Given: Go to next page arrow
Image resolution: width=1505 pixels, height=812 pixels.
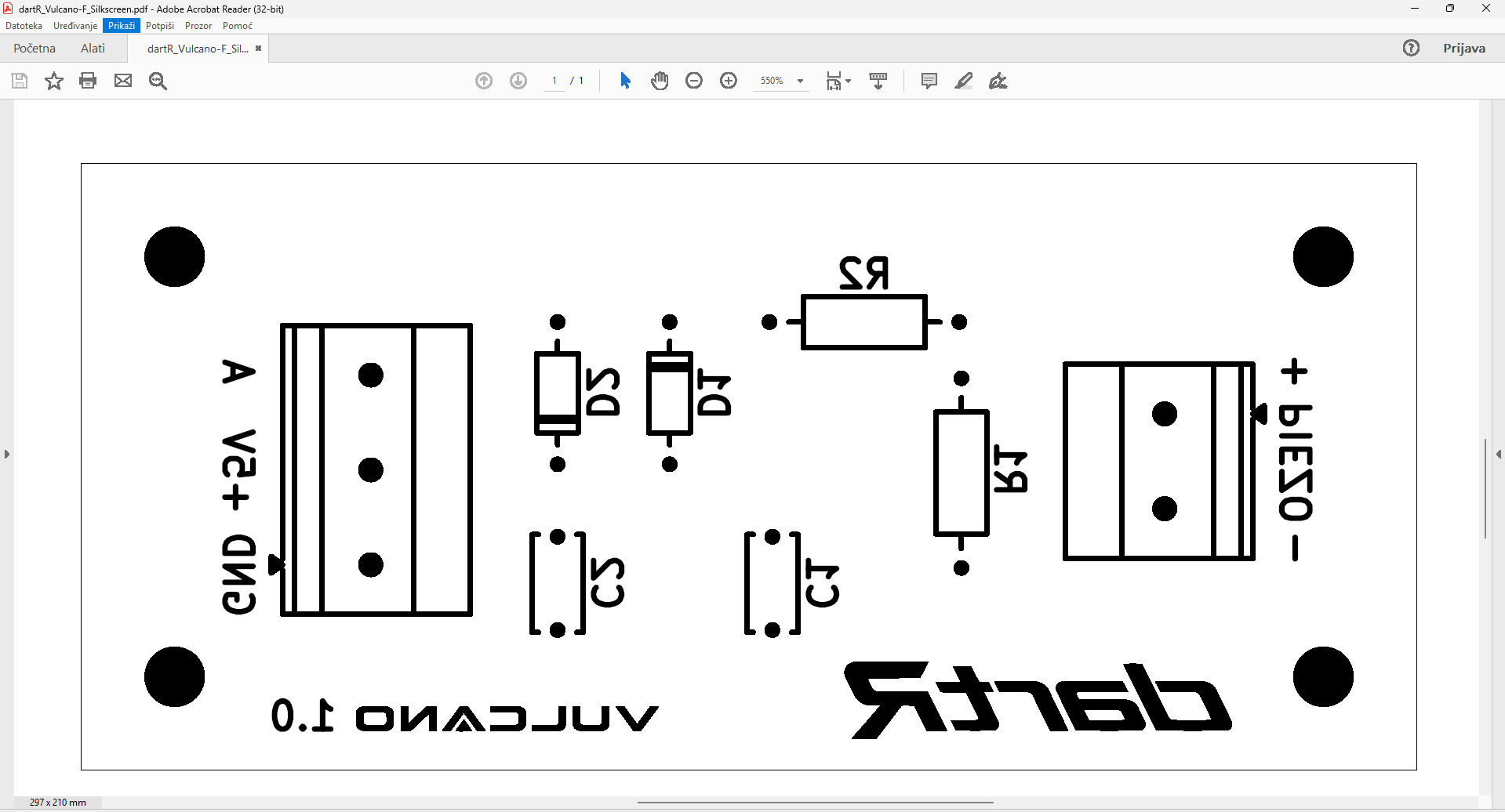Looking at the screenshot, I should click(x=518, y=81).
